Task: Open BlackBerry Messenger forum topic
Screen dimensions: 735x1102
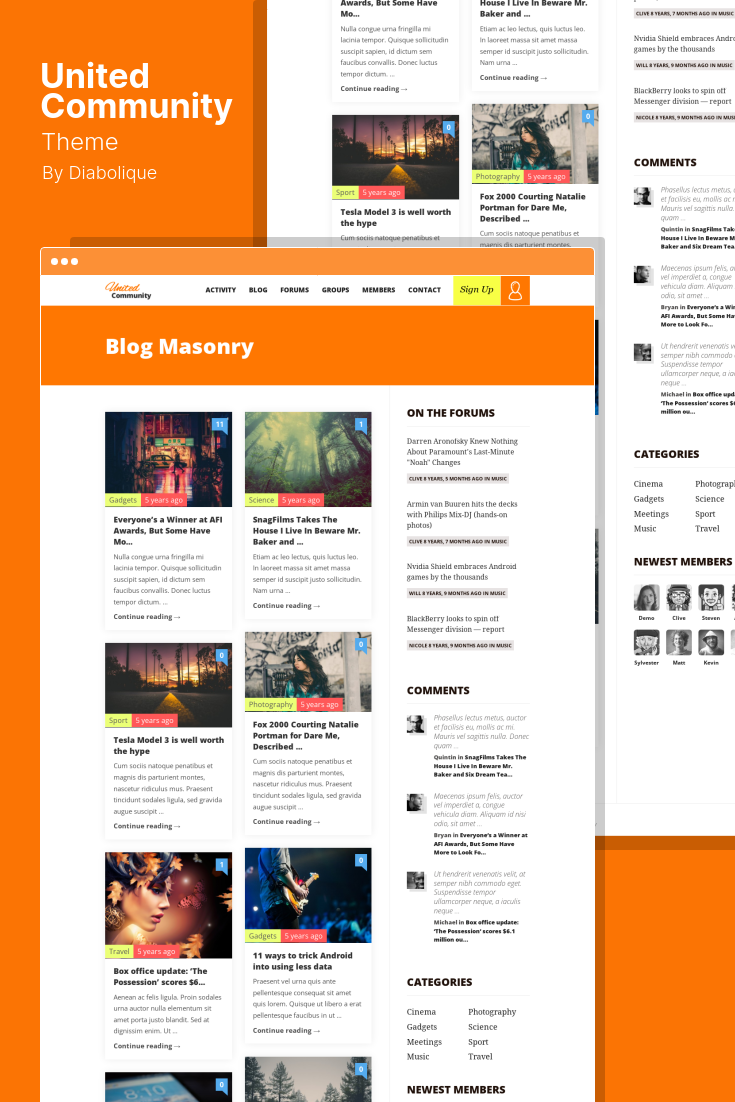Action: pyautogui.click(x=455, y=624)
